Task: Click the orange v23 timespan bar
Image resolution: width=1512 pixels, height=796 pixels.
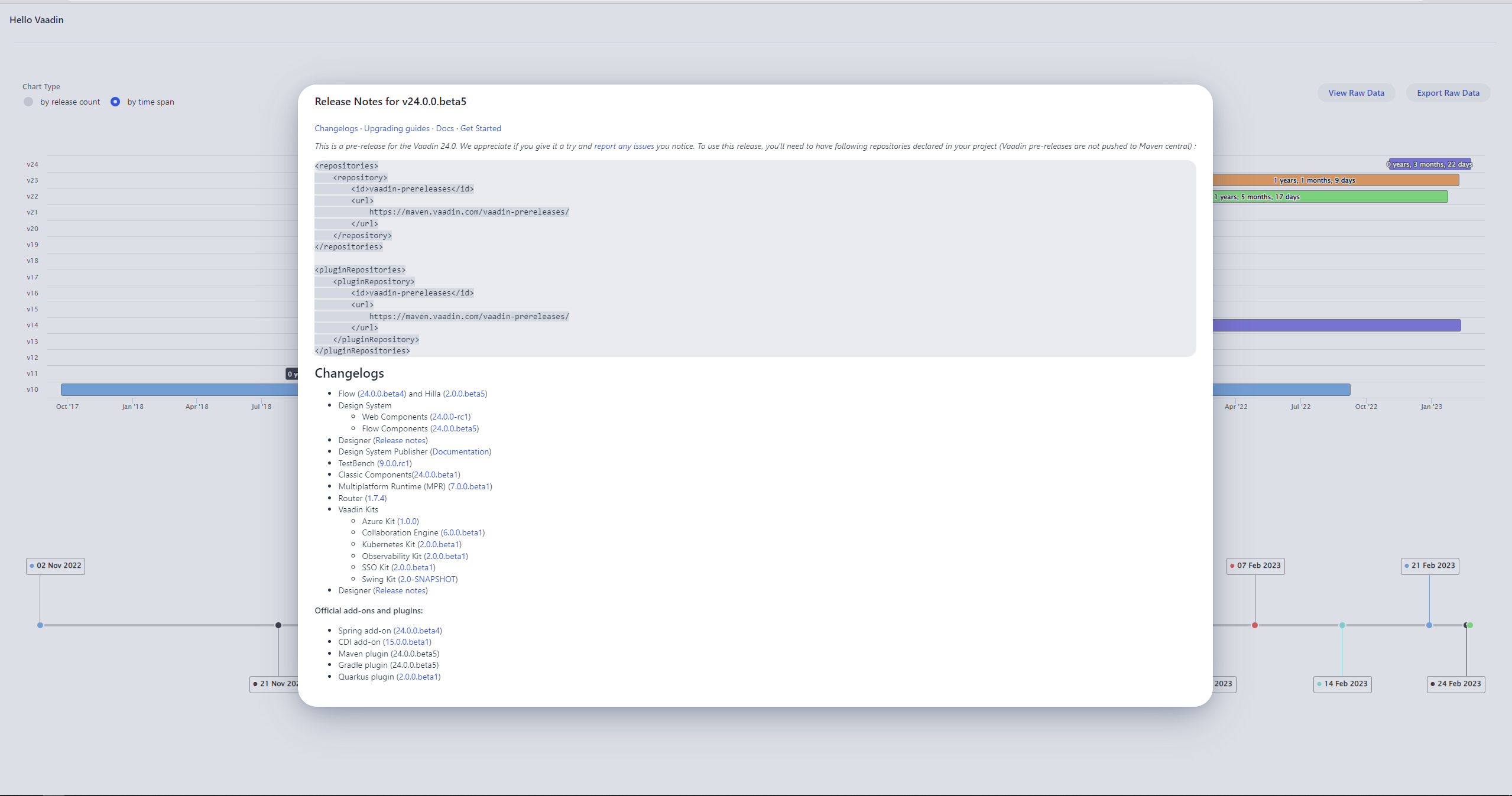Action: pyautogui.click(x=1336, y=180)
